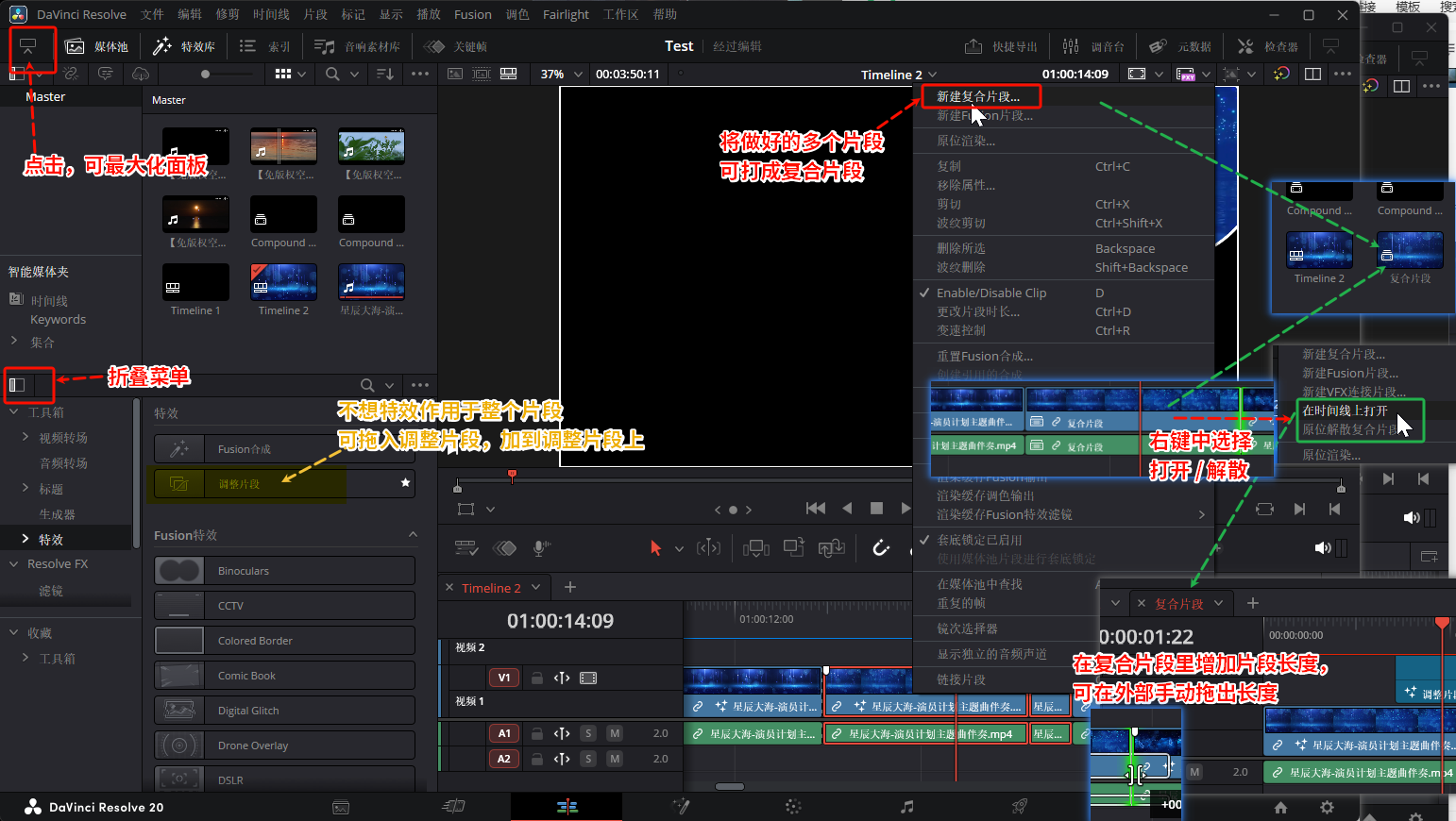This screenshot has height=821, width=1456.
Task: Click the insert clip icon
Action: pos(756,548)
